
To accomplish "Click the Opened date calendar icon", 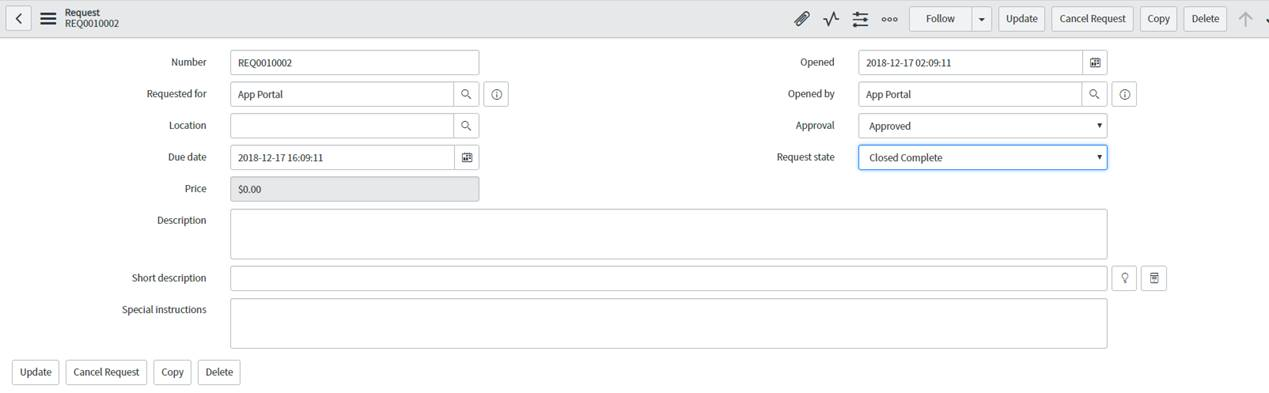I will (x=1095, y=62).
